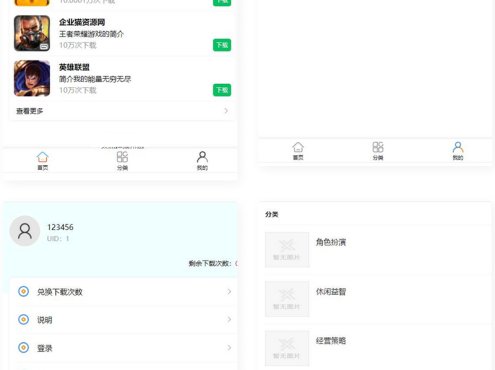Tap the placeholder image for 经营策略
Viewport: 495px width, 370px height.
click(x=287, y=348)
